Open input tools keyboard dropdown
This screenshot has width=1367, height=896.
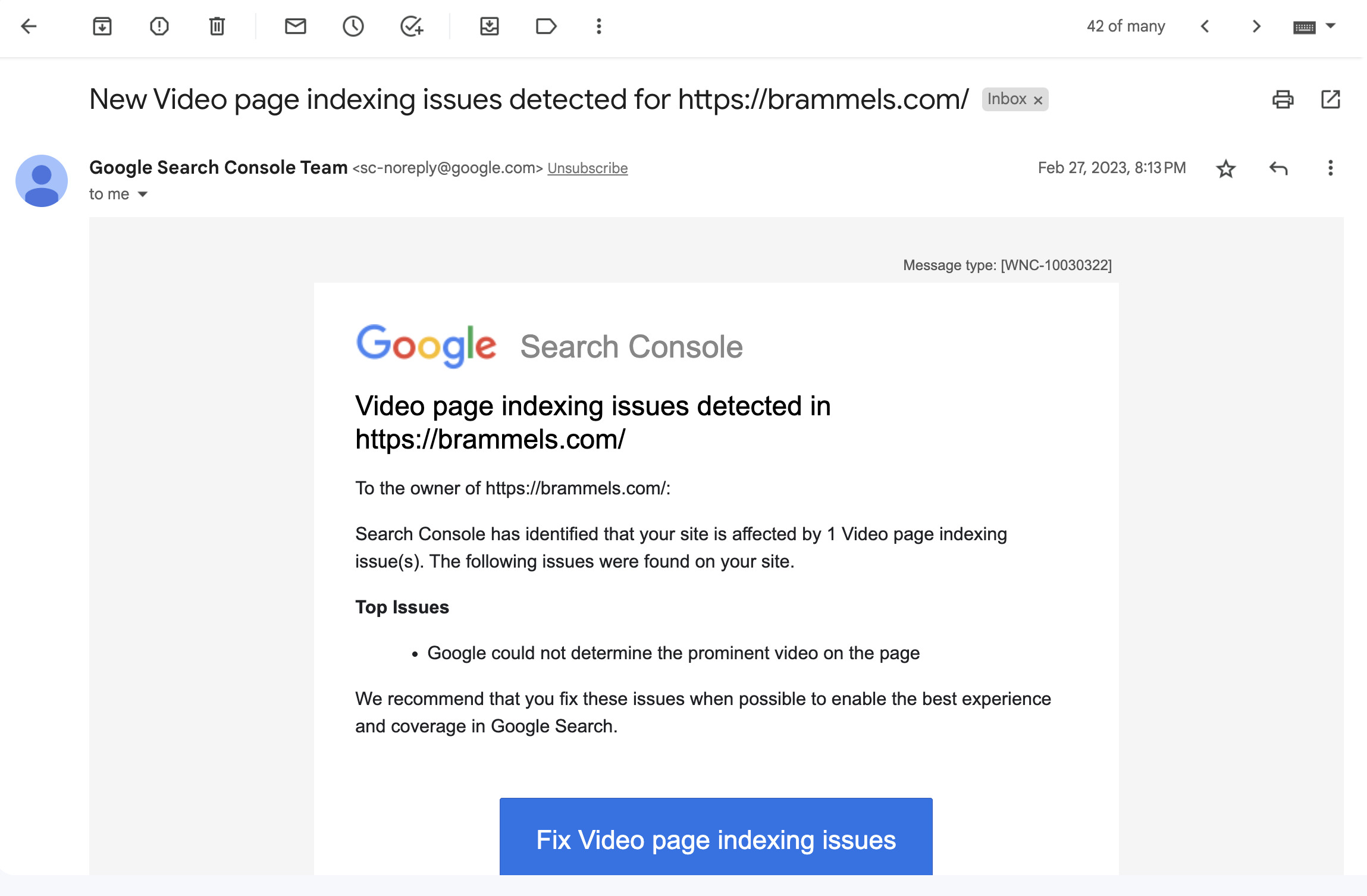point(1331,26)
